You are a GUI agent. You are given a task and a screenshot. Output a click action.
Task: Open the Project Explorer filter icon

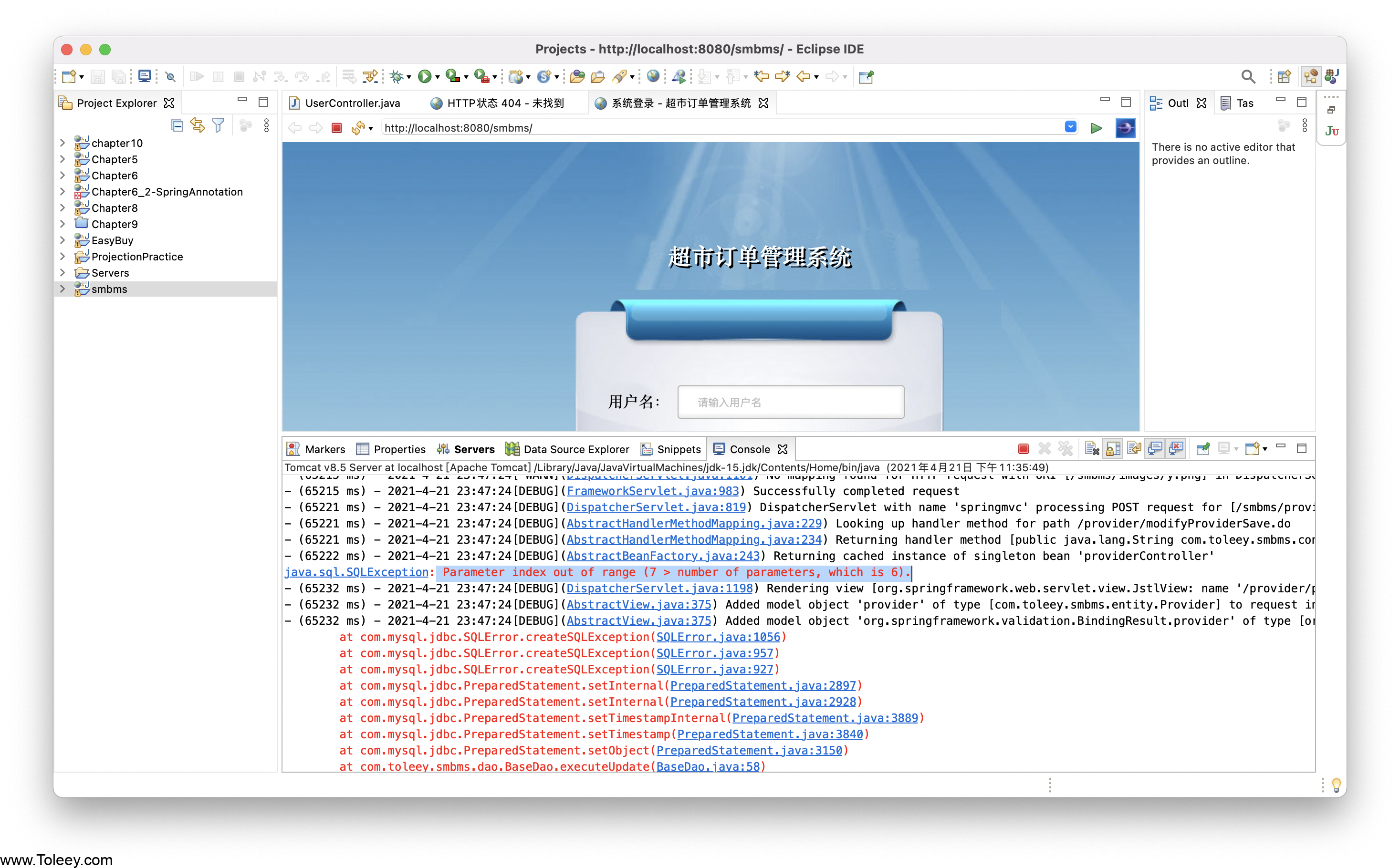(x=218, y=126)
